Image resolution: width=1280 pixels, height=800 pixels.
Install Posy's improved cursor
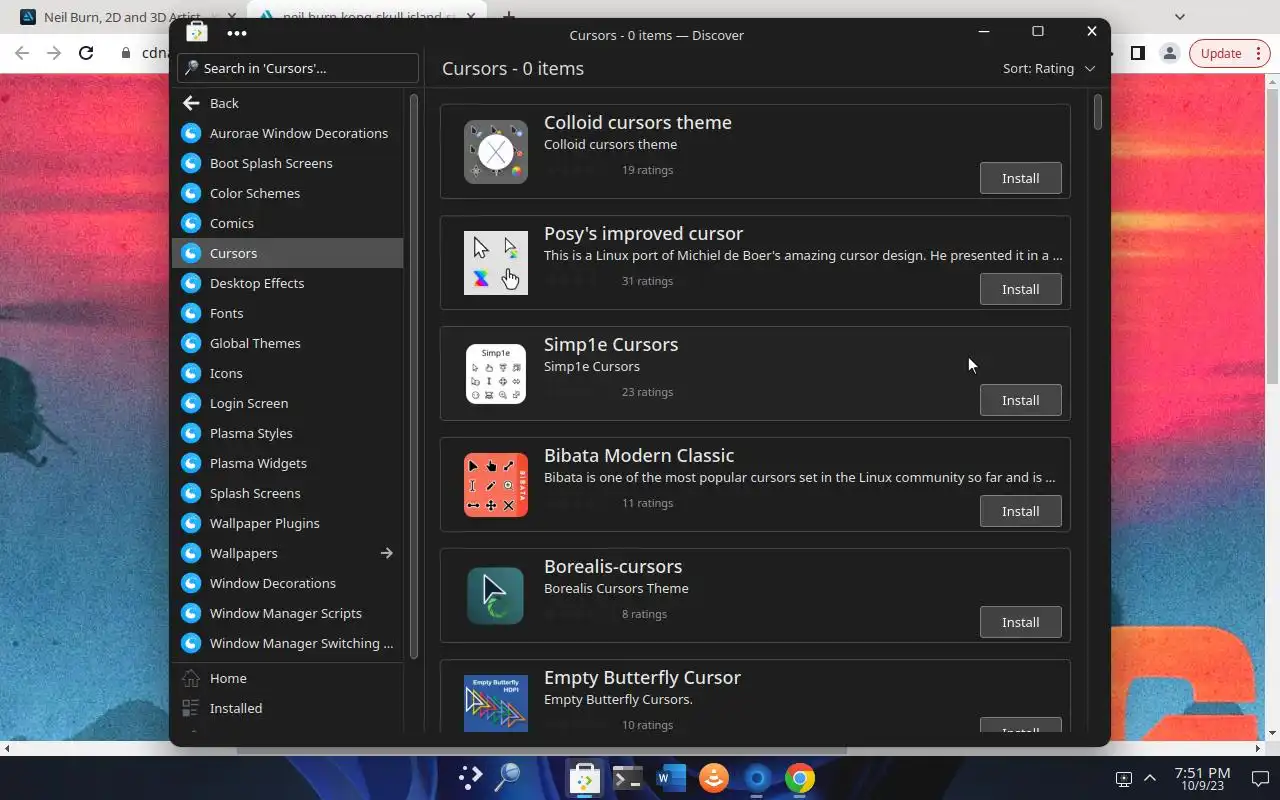tap(1020, 289)
